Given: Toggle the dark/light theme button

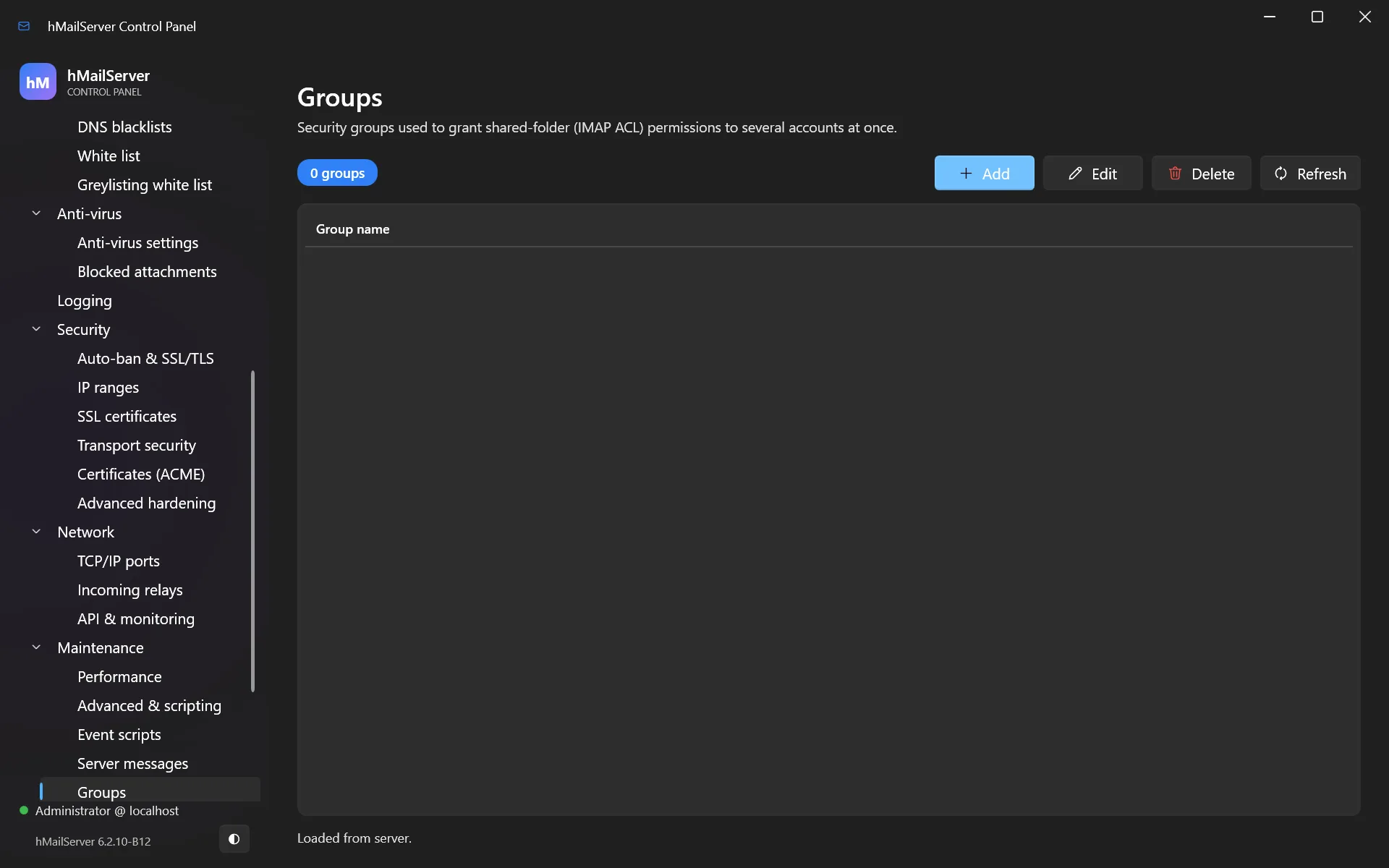Looking at the screenshot, I should 234,839.
